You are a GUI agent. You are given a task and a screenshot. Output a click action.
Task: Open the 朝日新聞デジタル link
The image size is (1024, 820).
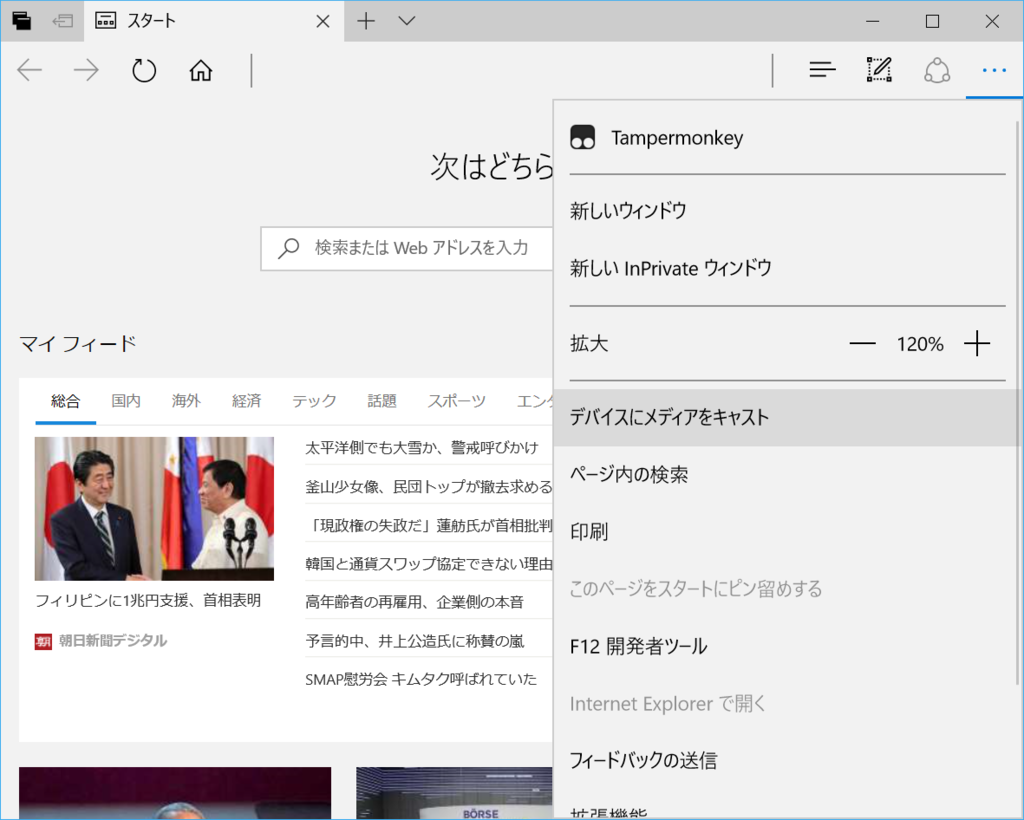(x=108, y=640)
